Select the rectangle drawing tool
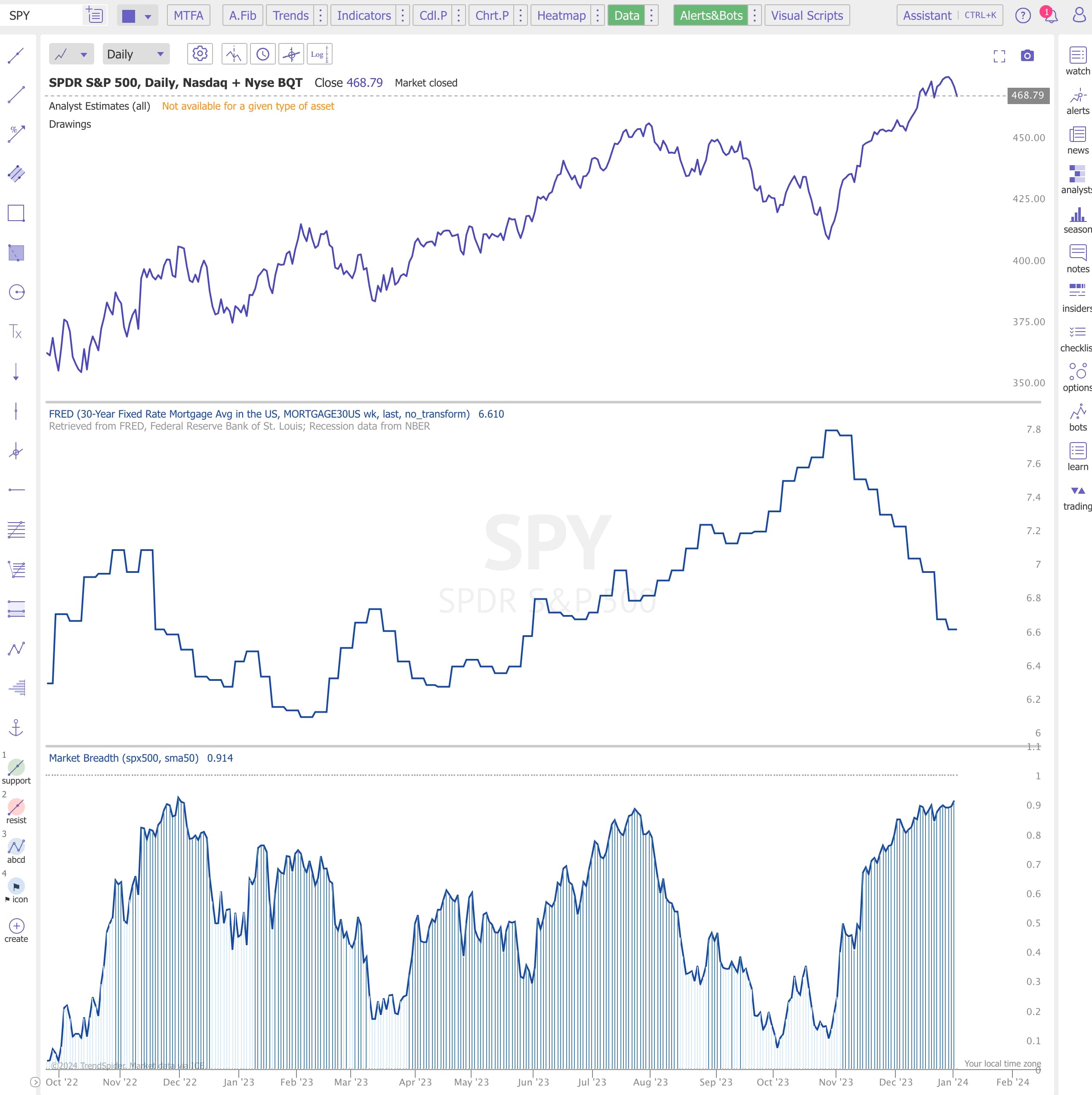1092x1095 pixels. [x=16, y=213]
